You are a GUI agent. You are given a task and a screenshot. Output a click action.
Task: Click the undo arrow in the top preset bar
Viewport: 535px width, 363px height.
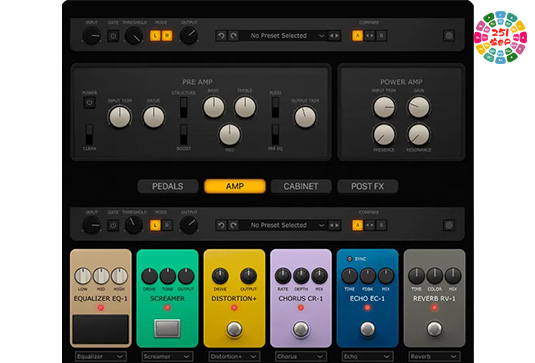point(221,35)
